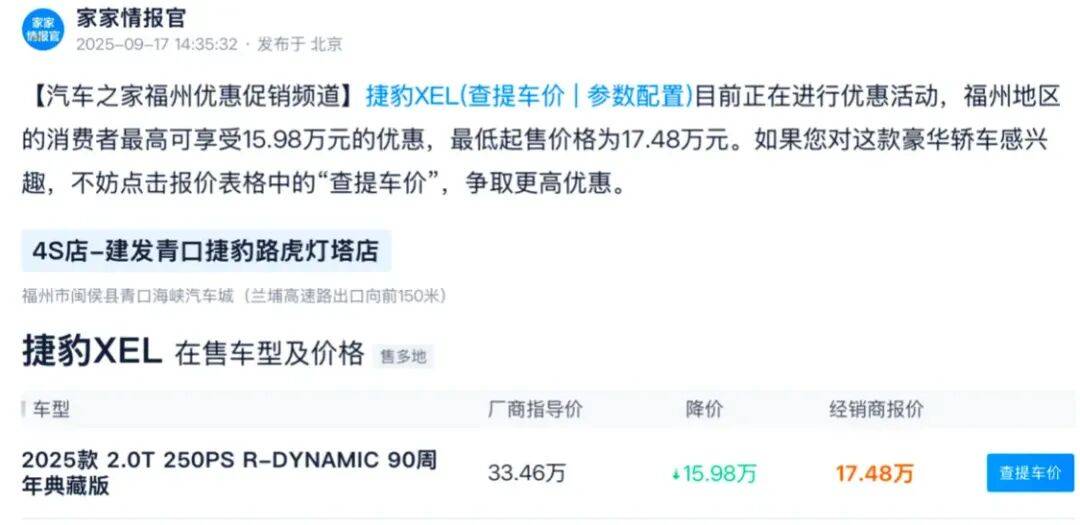Open the 捷豹XEL link in article text

411,97
